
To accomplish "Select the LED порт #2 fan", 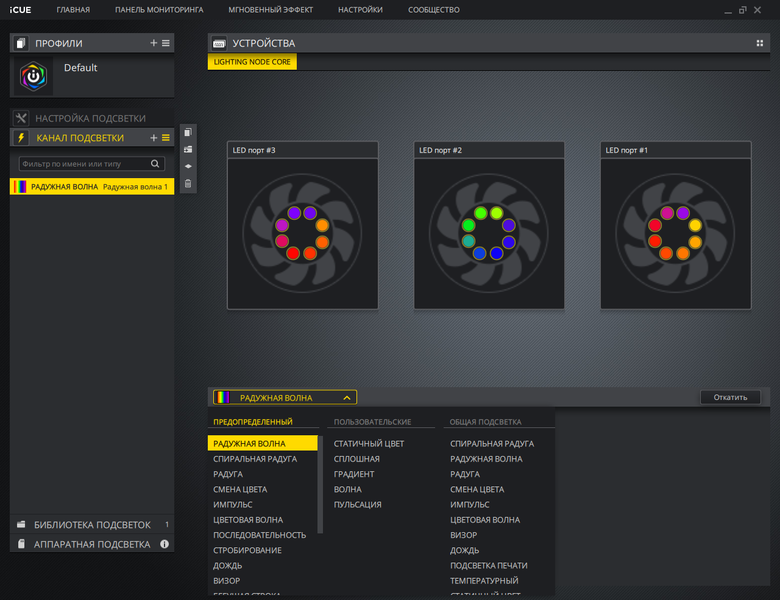I will (489, 225).
